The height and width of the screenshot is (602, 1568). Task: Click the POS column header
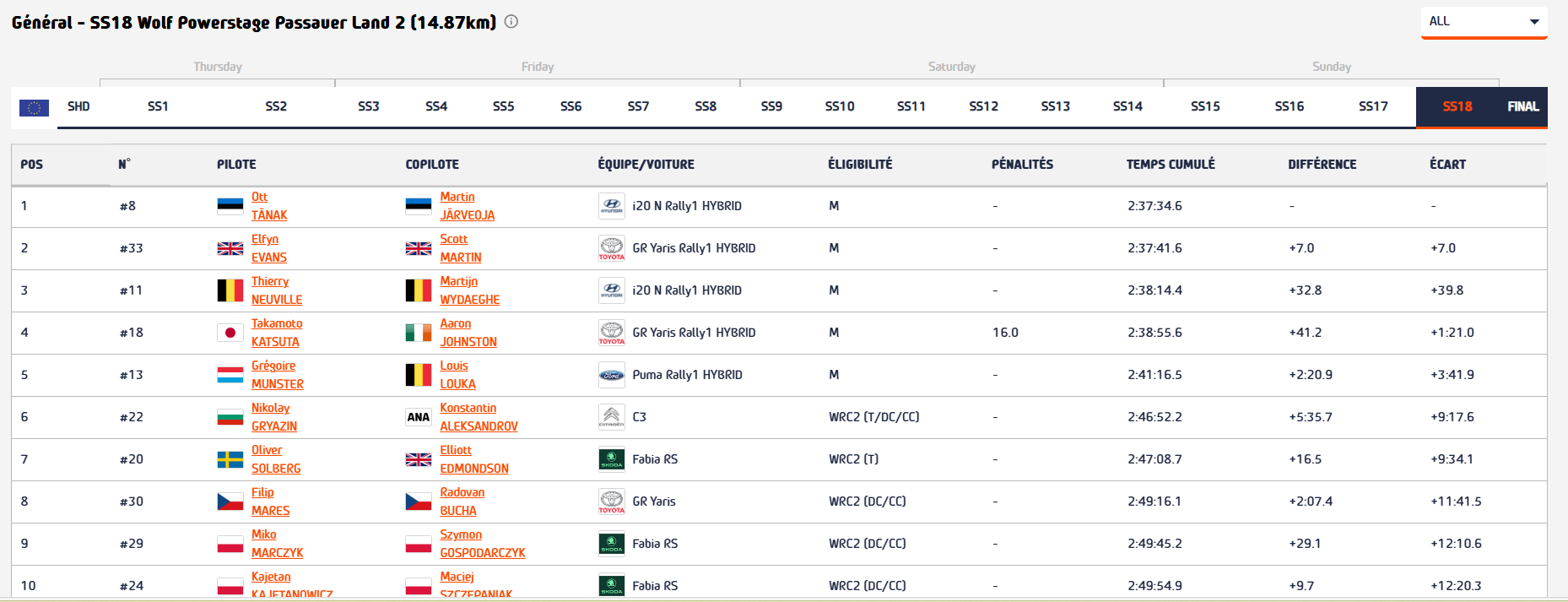coord(32,165)
